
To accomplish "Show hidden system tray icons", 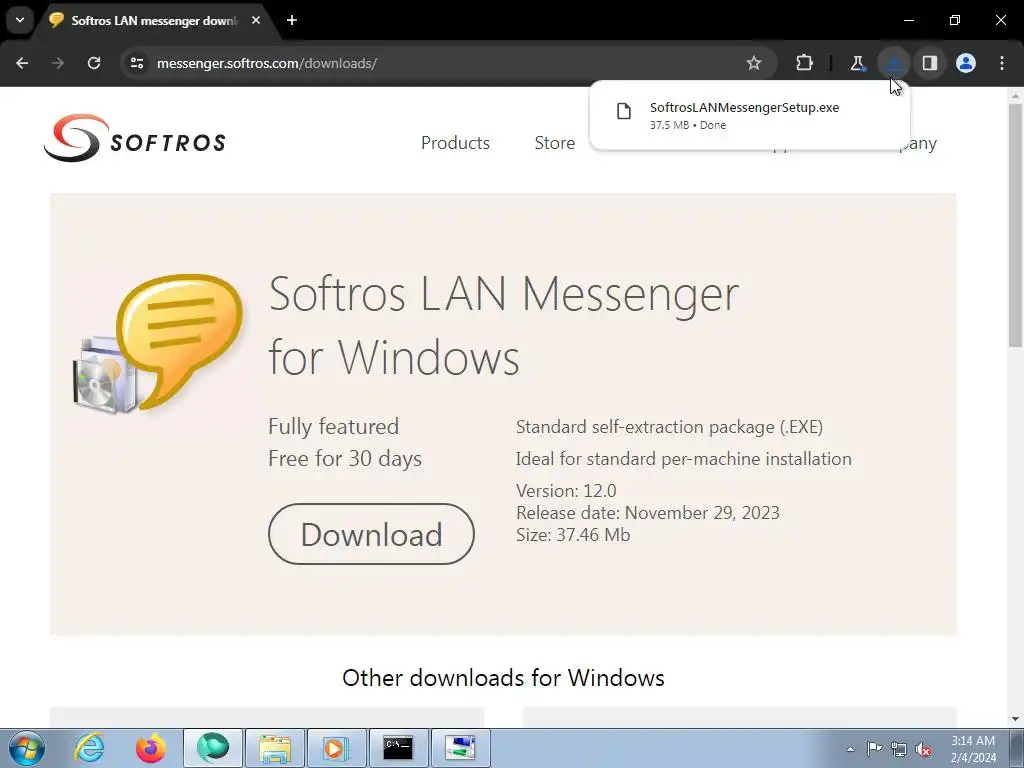I will point(850,749).
